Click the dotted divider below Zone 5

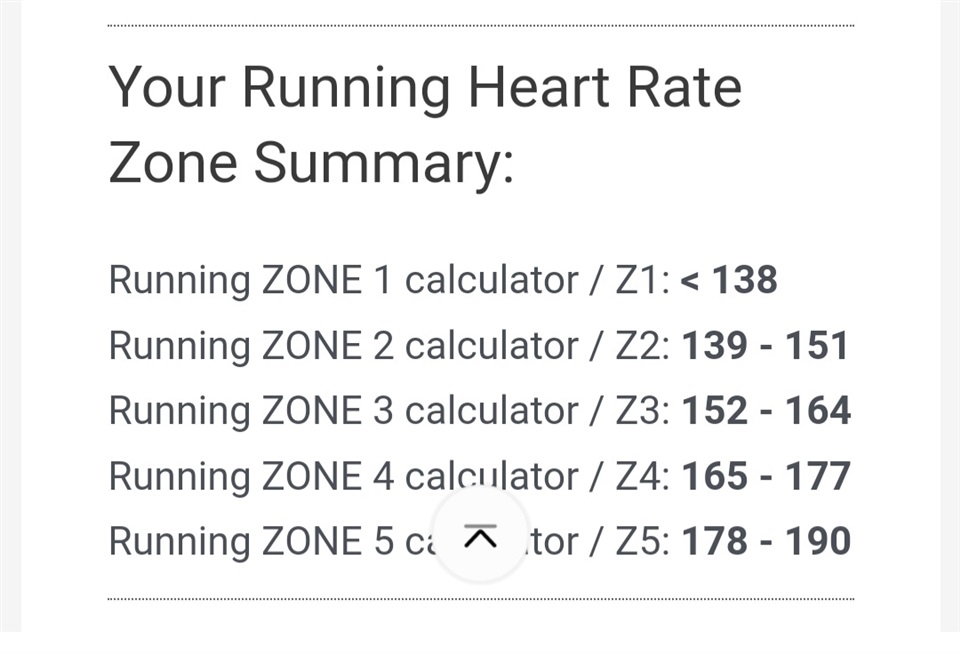click(x=481, y=599)
